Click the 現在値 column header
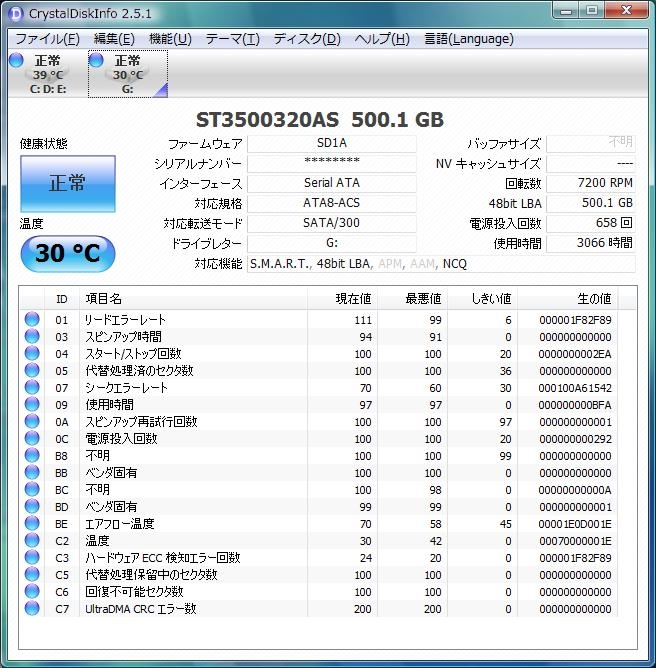Image resolution: width=656 pixels, height=668 pixels. pos(342,299)
